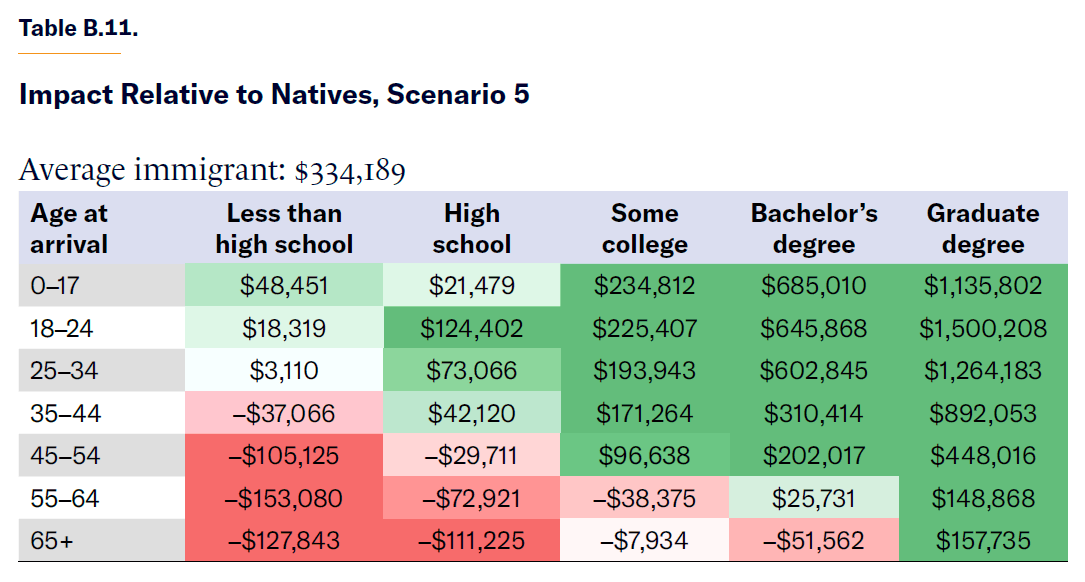Click the 0–17 age row label
1085x582 pixels.
(x=54, y=286)
